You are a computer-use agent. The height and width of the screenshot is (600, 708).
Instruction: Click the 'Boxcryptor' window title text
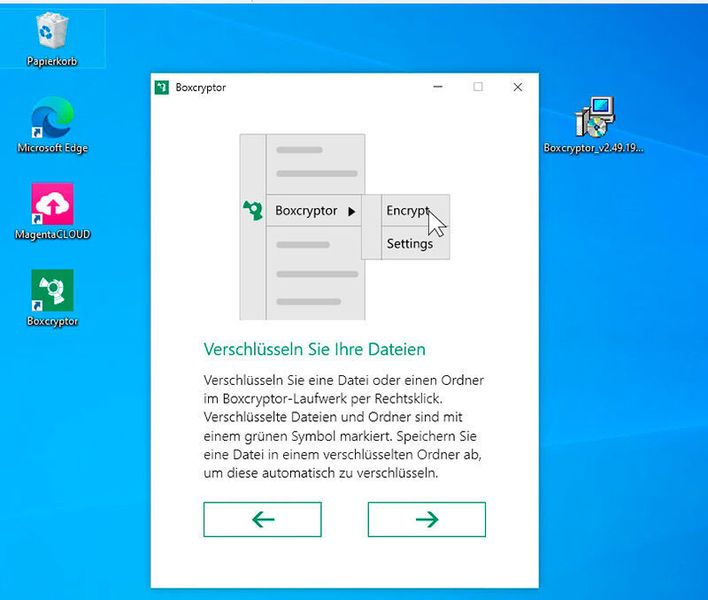(x=200, y=88)
